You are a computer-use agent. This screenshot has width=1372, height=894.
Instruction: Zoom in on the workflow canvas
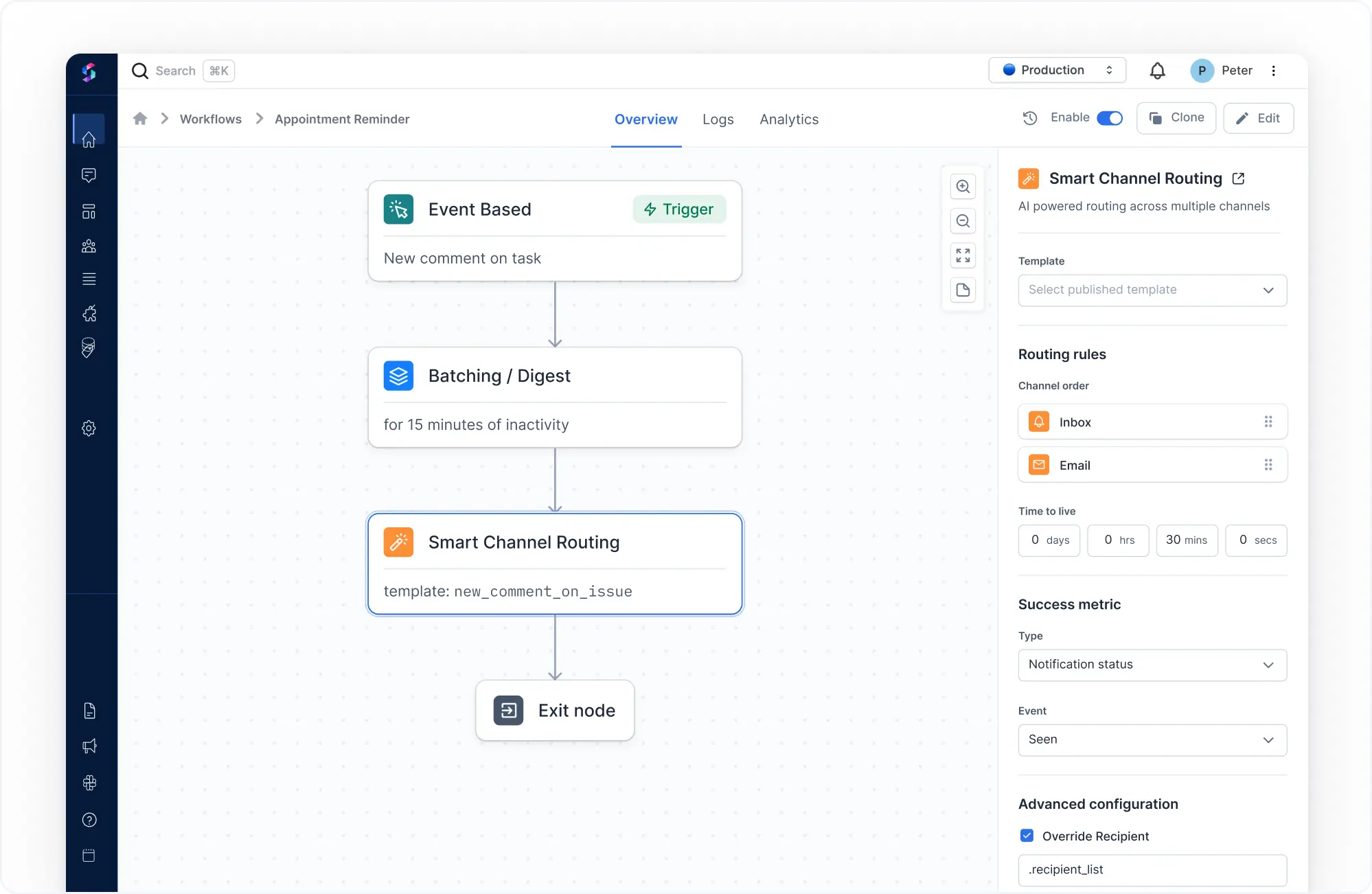point(963,186)
